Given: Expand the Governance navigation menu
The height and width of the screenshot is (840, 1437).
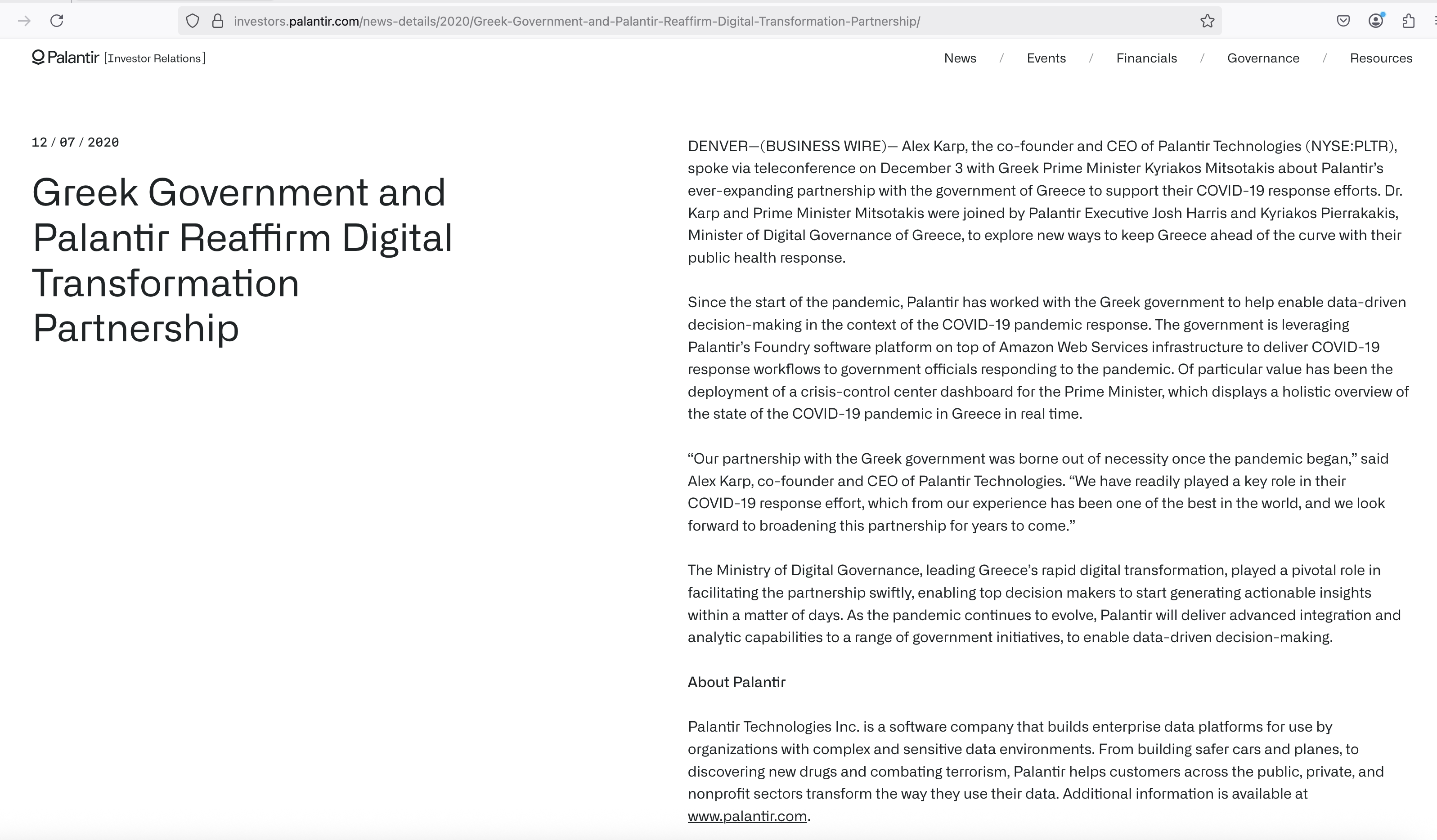Looking at the screenshot, I should click(x=1263, y=58).
